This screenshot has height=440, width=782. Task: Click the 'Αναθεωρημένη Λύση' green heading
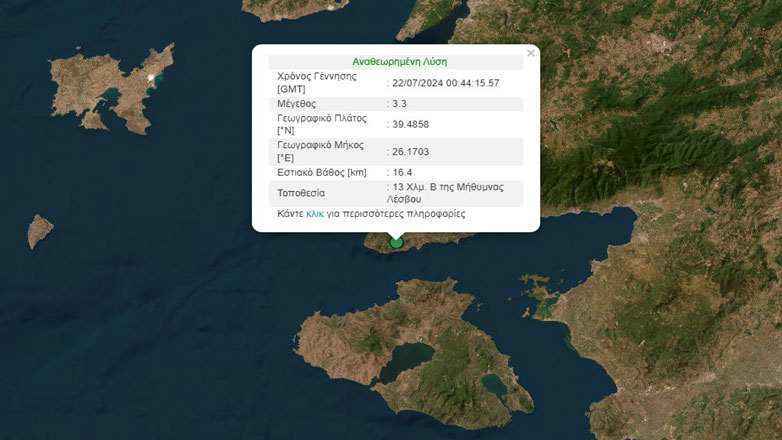pos(400,61)
